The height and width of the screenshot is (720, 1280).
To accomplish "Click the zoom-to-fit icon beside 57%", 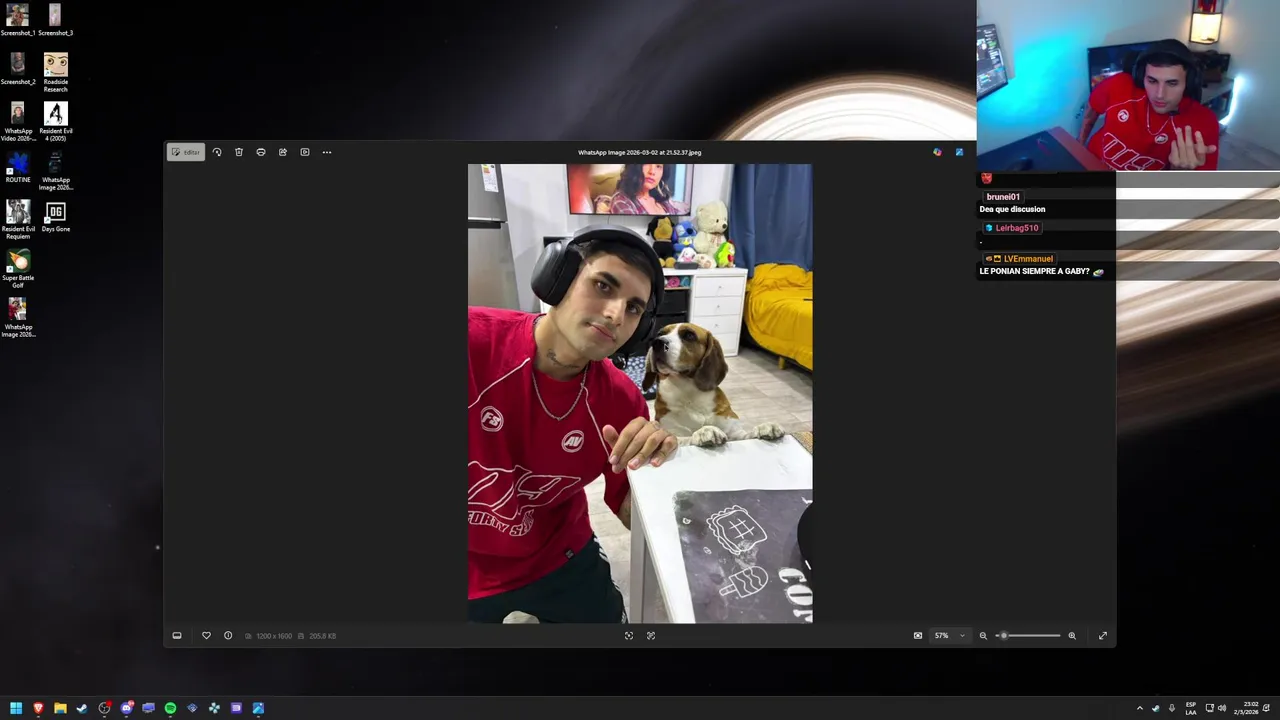I will tap(918, 636).
